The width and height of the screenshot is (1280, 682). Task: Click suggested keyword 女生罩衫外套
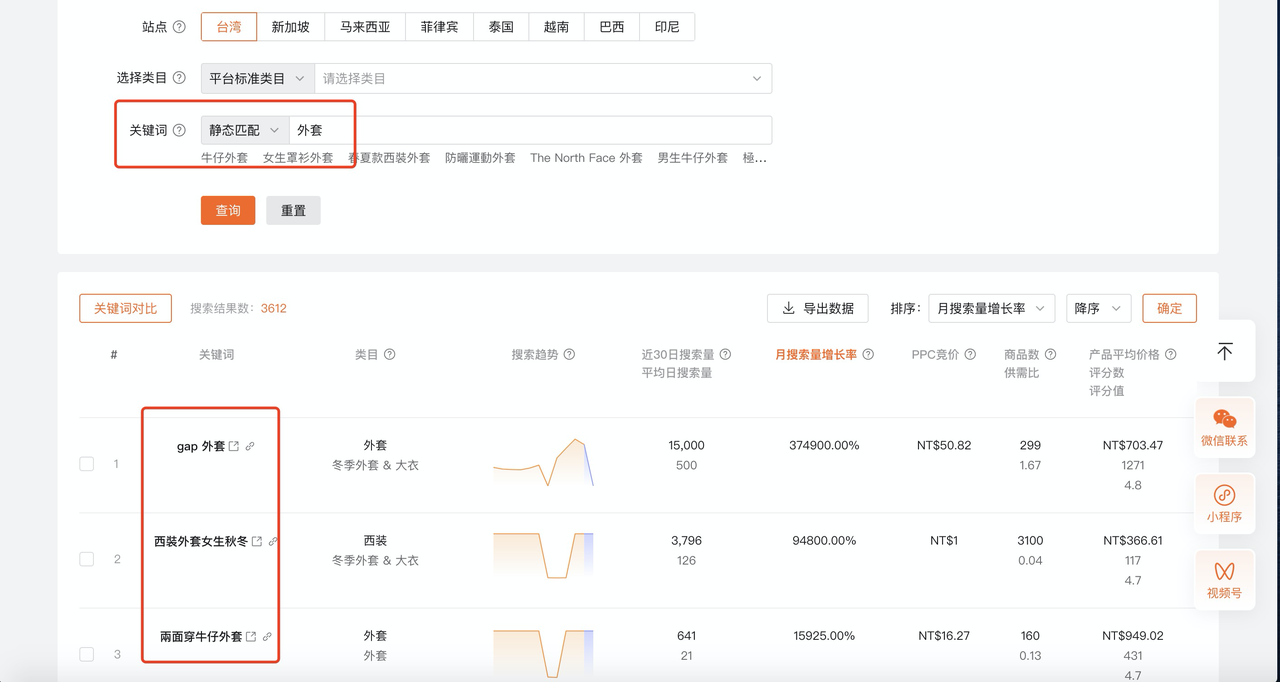pos(298,158)
